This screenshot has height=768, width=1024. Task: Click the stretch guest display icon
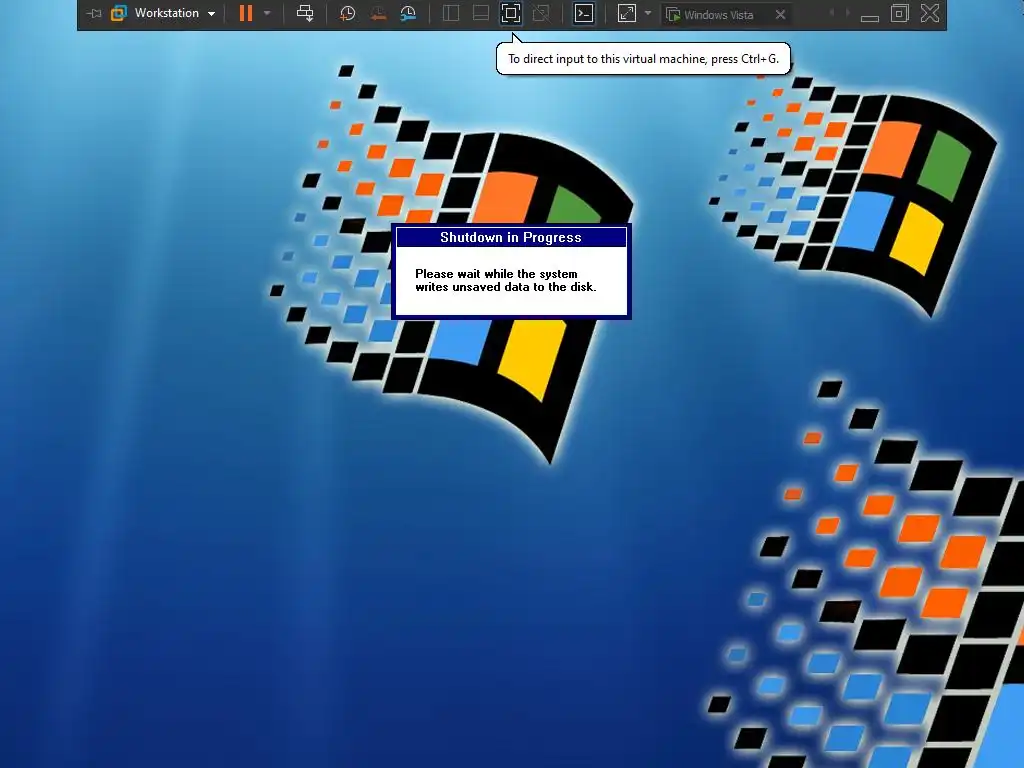[626, 13]
